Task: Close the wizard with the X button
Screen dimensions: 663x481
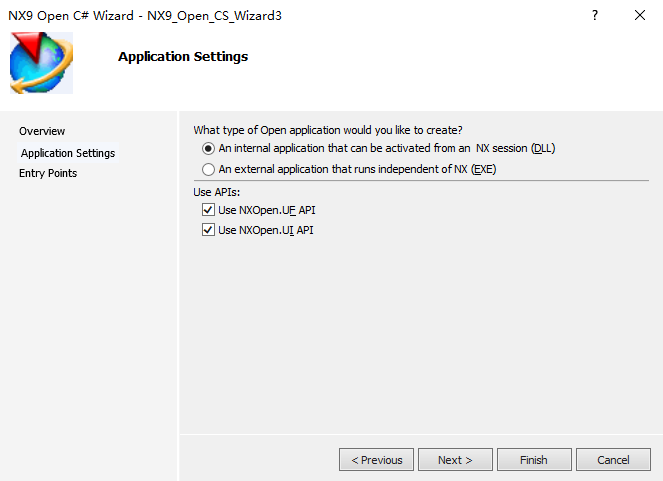Action: tap(640, 15)
